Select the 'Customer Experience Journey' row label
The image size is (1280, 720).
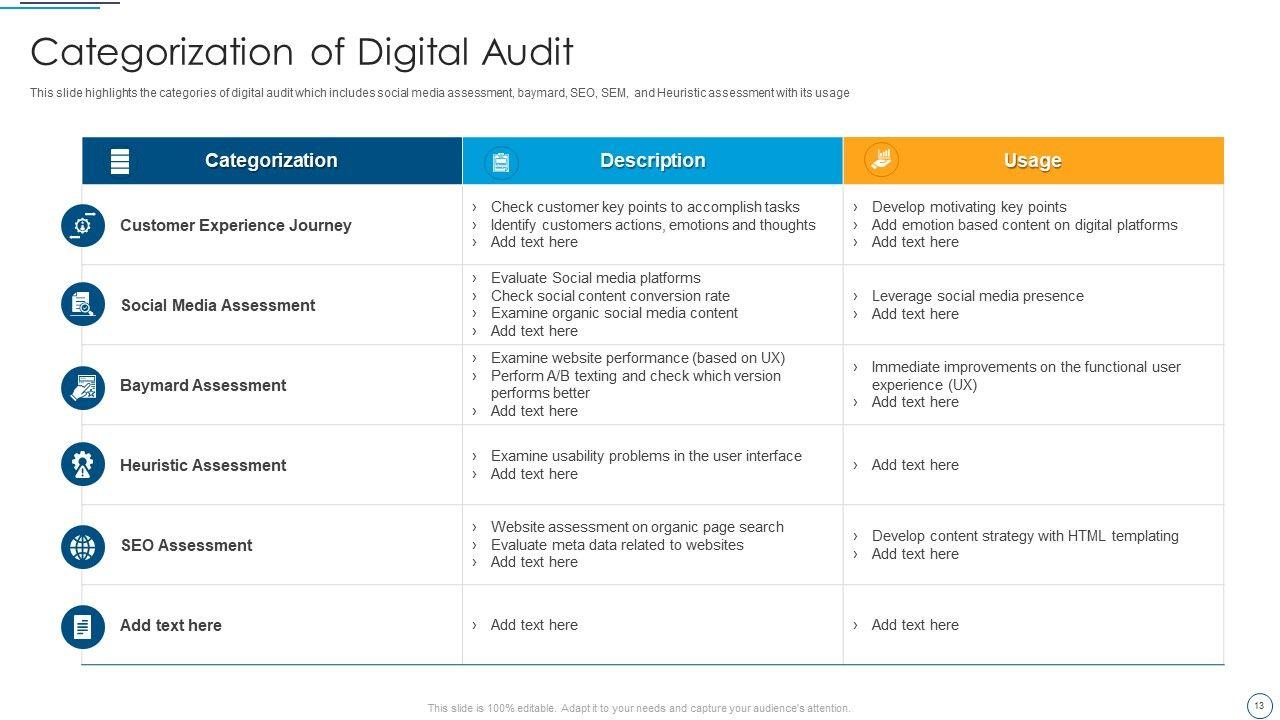(x=236, y=226)
